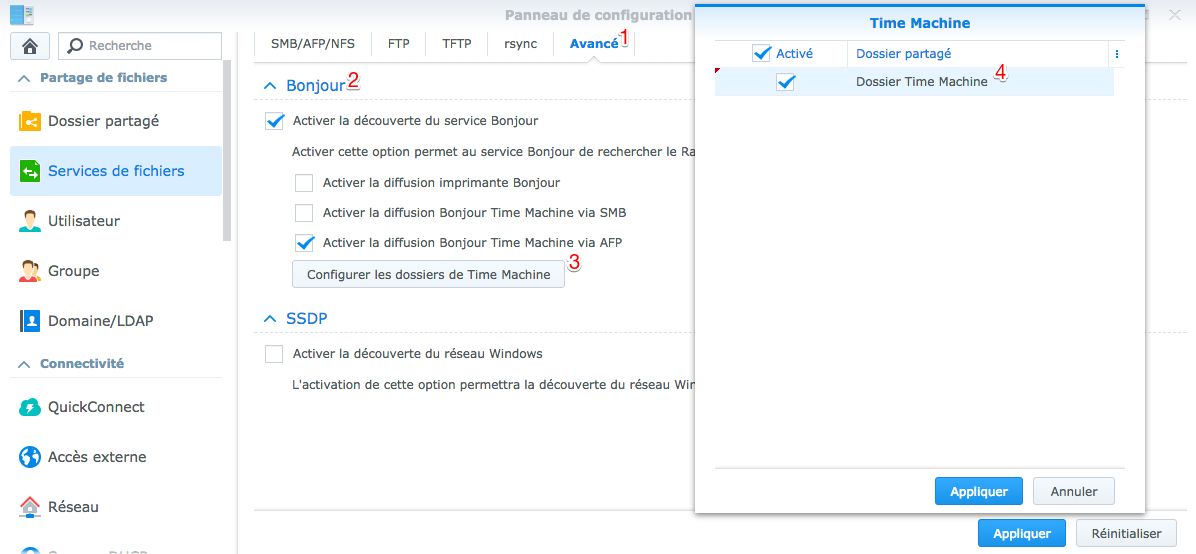Open QuickConnect in sidebar

[x=116, y=407]
